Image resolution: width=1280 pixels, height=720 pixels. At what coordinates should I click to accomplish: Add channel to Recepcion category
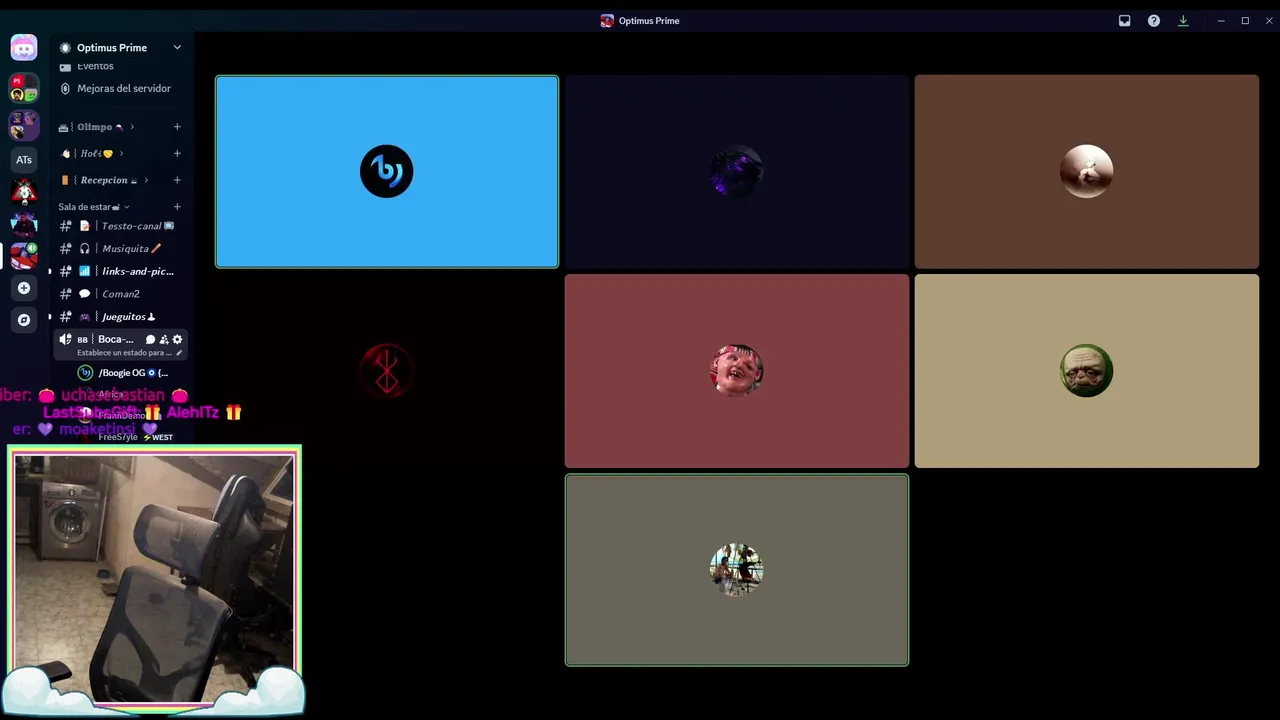(177, 180)
